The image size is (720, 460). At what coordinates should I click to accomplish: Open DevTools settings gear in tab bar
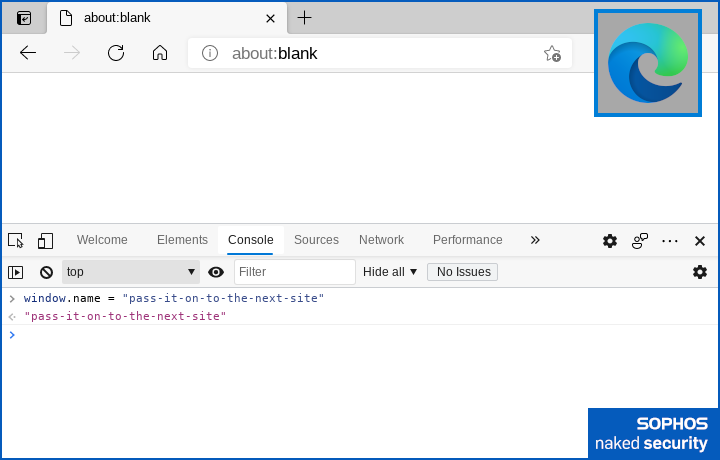pyautogui.click(x=610, y=240)
